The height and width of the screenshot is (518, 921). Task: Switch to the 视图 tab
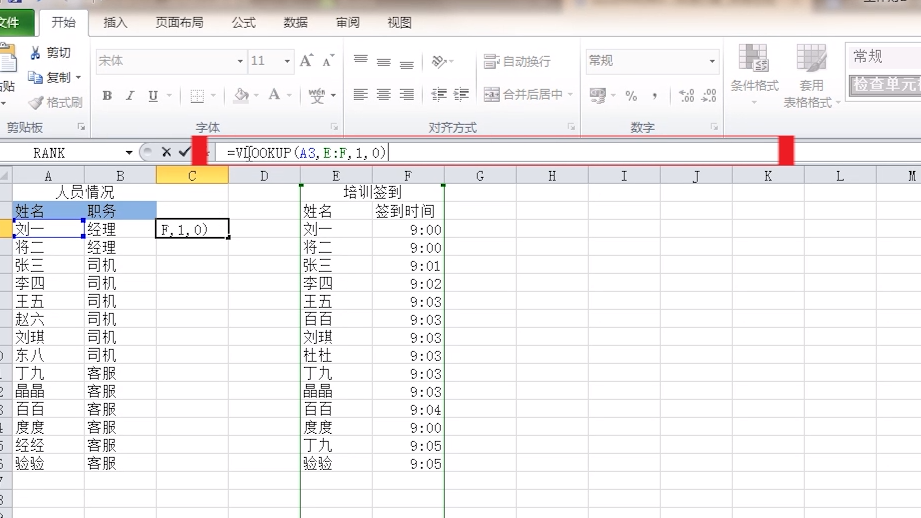[399, 23]
